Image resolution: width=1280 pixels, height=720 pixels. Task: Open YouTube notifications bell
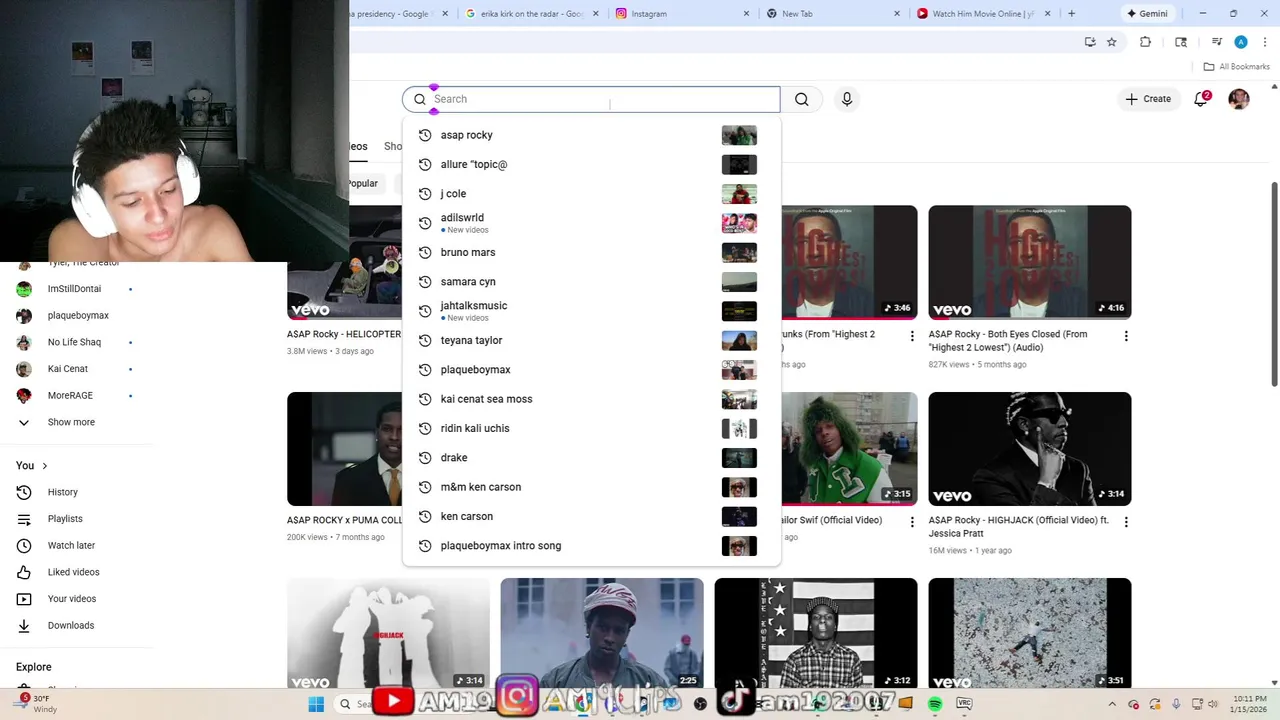pos(1201,99)
